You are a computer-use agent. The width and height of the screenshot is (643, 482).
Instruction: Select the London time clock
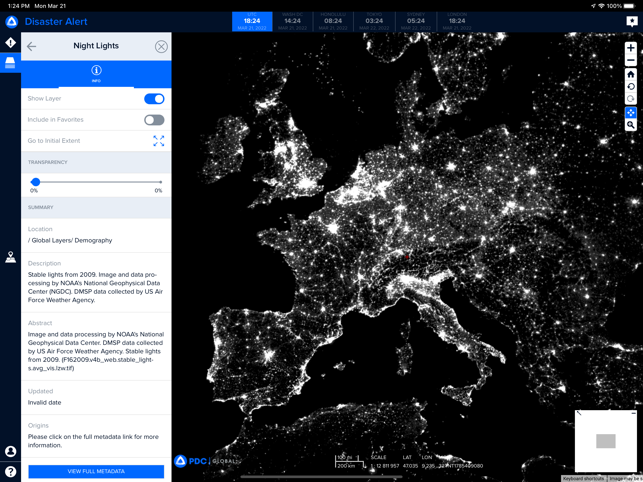tap(457, 21)
